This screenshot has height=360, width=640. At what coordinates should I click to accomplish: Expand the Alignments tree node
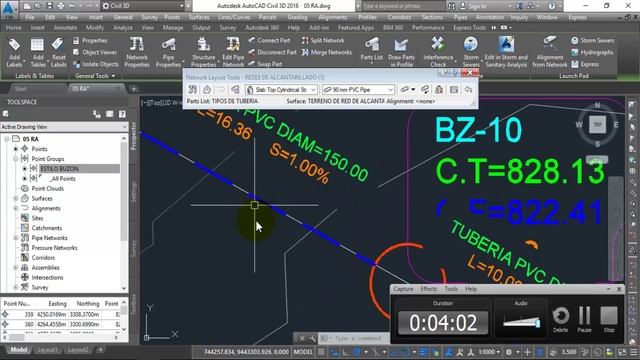pyautogui.click(x=16, y=208)
